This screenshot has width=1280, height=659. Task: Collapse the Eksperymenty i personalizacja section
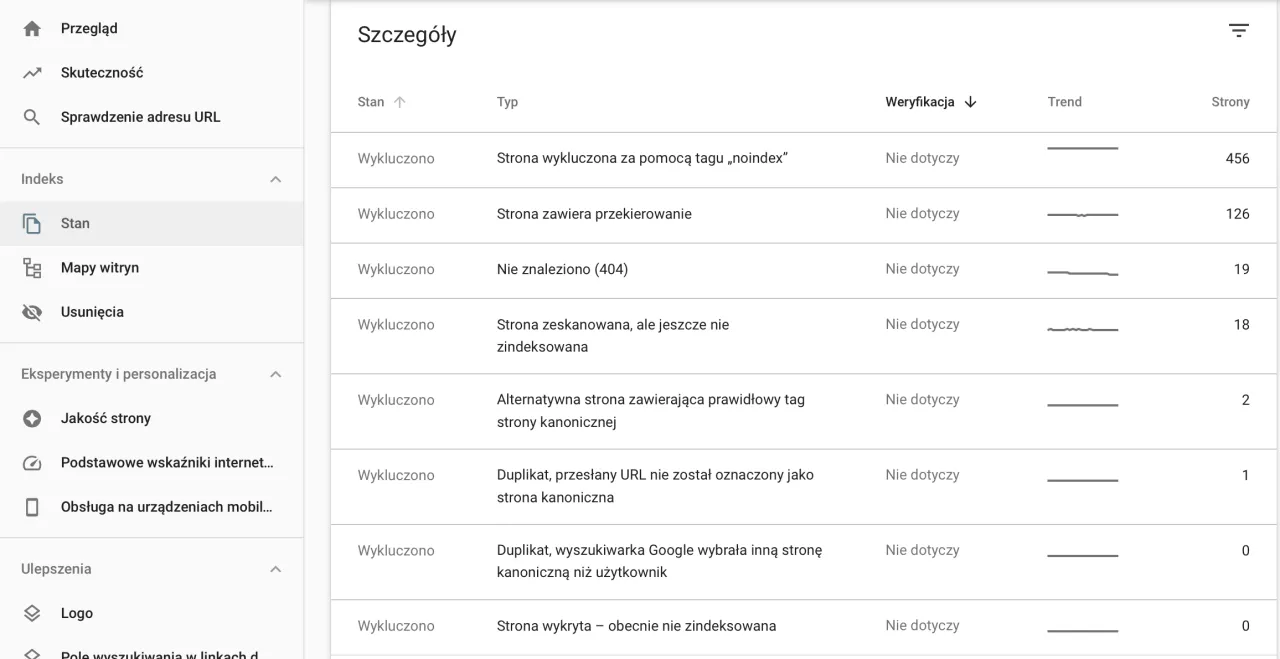point(275,373)
